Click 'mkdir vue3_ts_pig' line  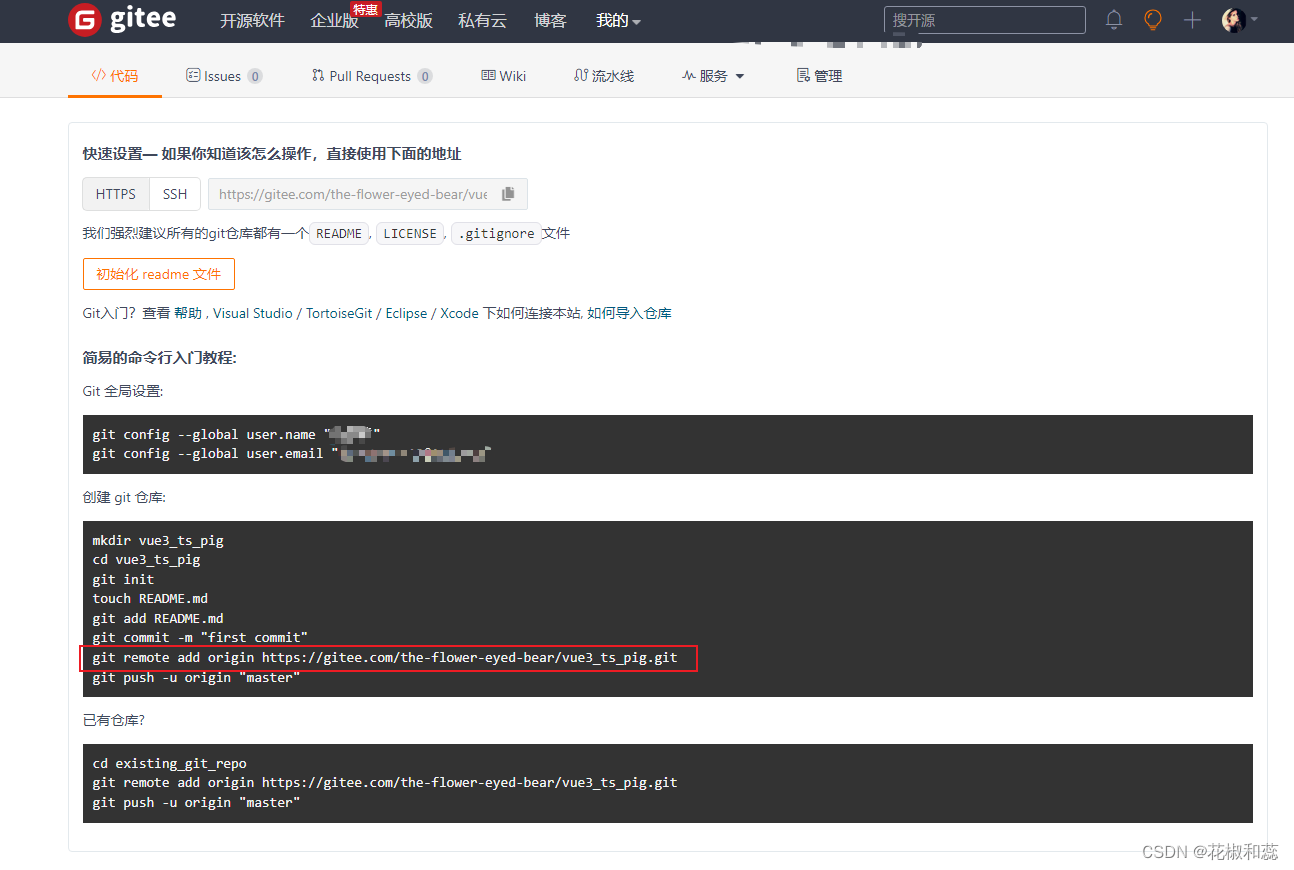158,540
